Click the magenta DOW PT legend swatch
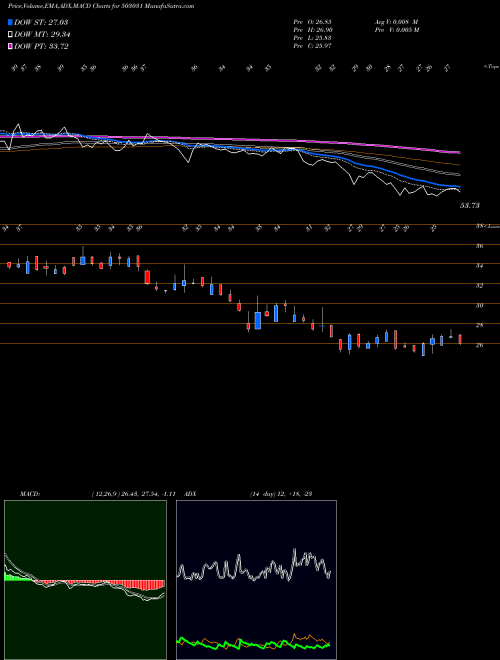 (x=10, y=46)
